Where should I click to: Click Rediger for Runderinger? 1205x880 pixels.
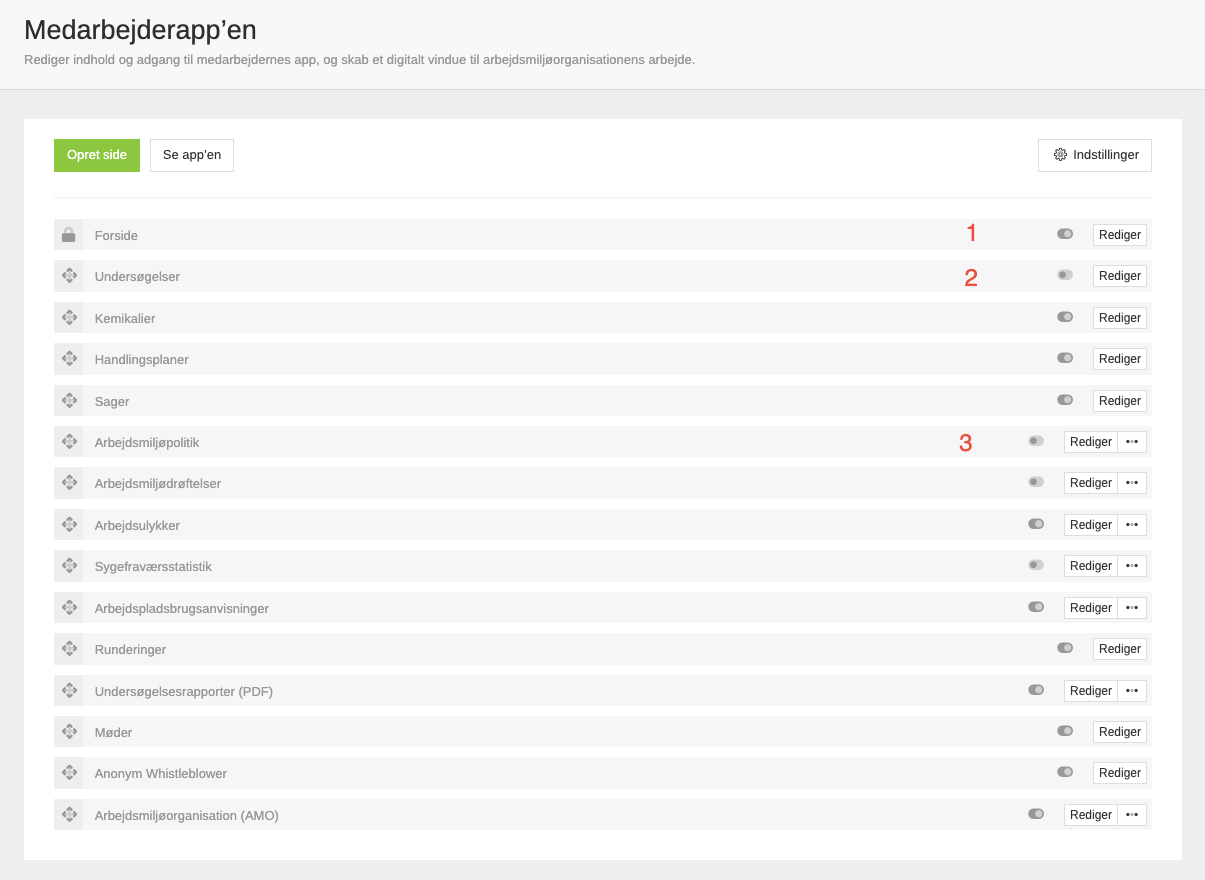[1120, 649]
